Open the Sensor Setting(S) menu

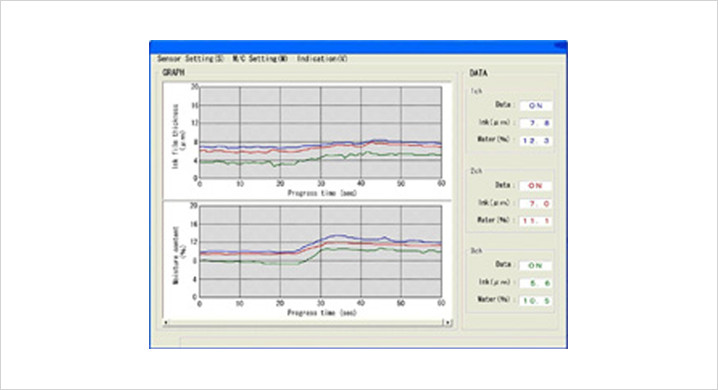pyautogui.click(x=190, y=59)
